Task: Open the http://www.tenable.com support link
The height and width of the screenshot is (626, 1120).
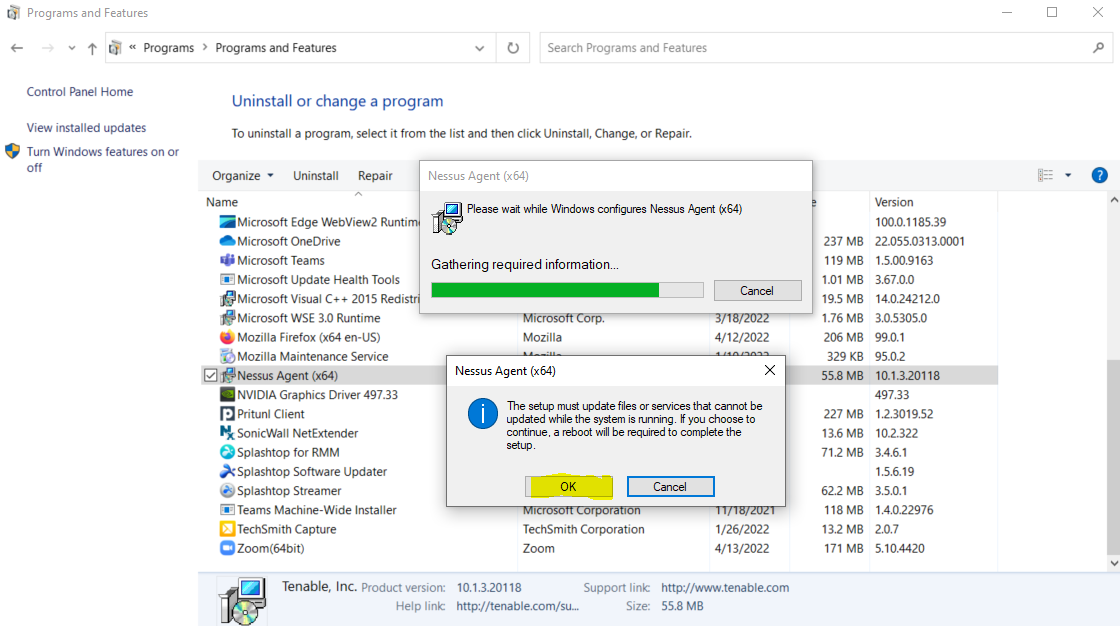Action: (725, 587)
